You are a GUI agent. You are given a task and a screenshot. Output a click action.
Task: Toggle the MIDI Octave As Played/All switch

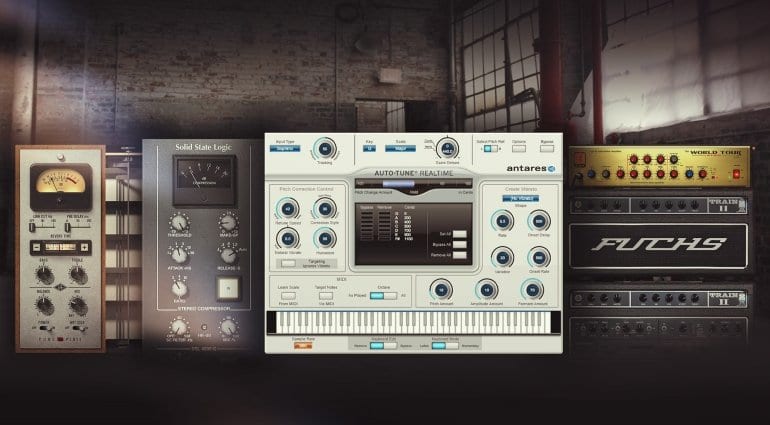(384, 296)
